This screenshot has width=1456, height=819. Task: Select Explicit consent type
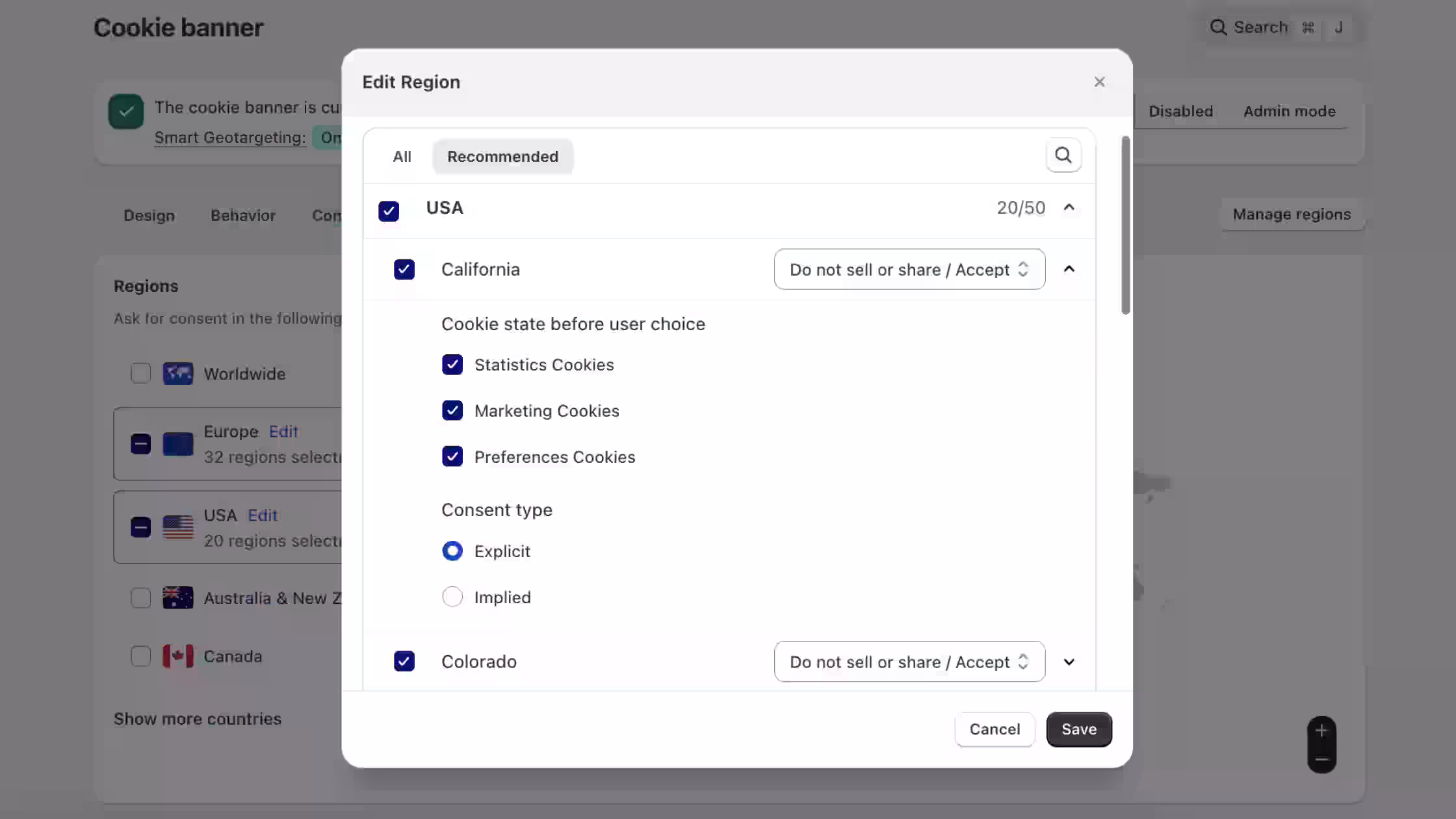(452, 551)
